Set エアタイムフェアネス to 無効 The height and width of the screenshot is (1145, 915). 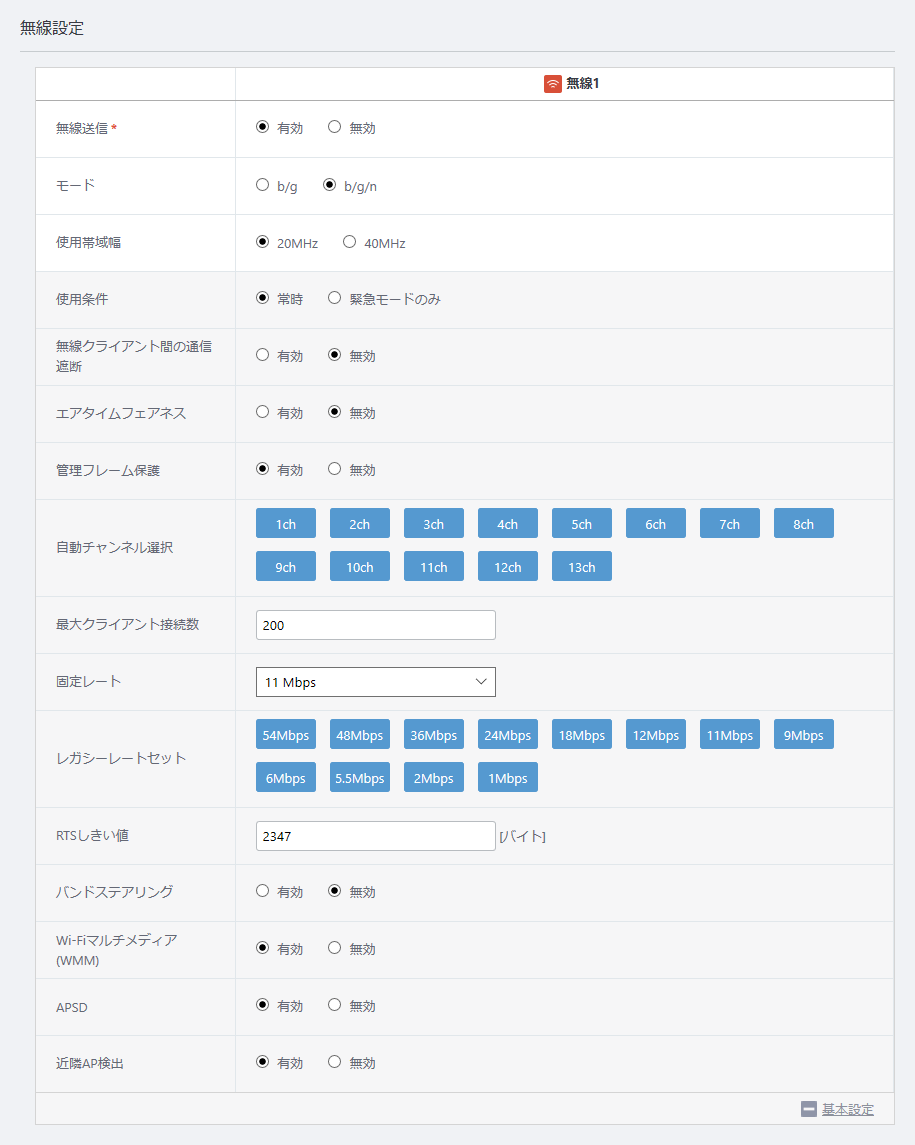click(x=334, y=412)
